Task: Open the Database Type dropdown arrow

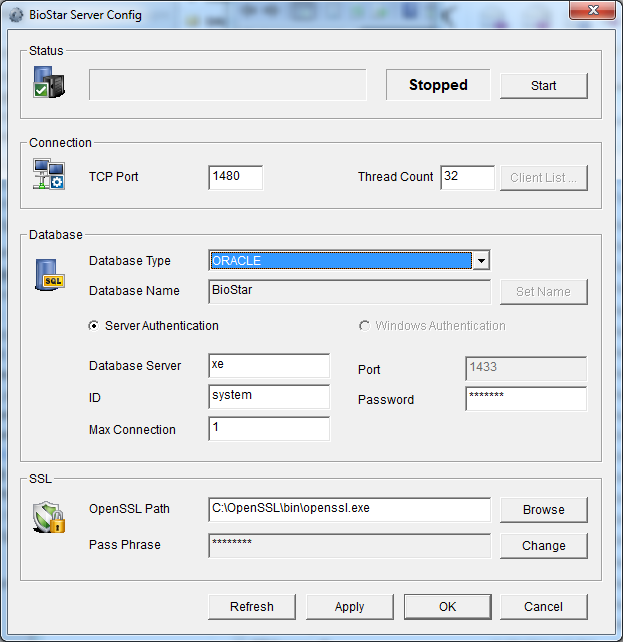Action: pyautogui.click(x=481, y=261)
